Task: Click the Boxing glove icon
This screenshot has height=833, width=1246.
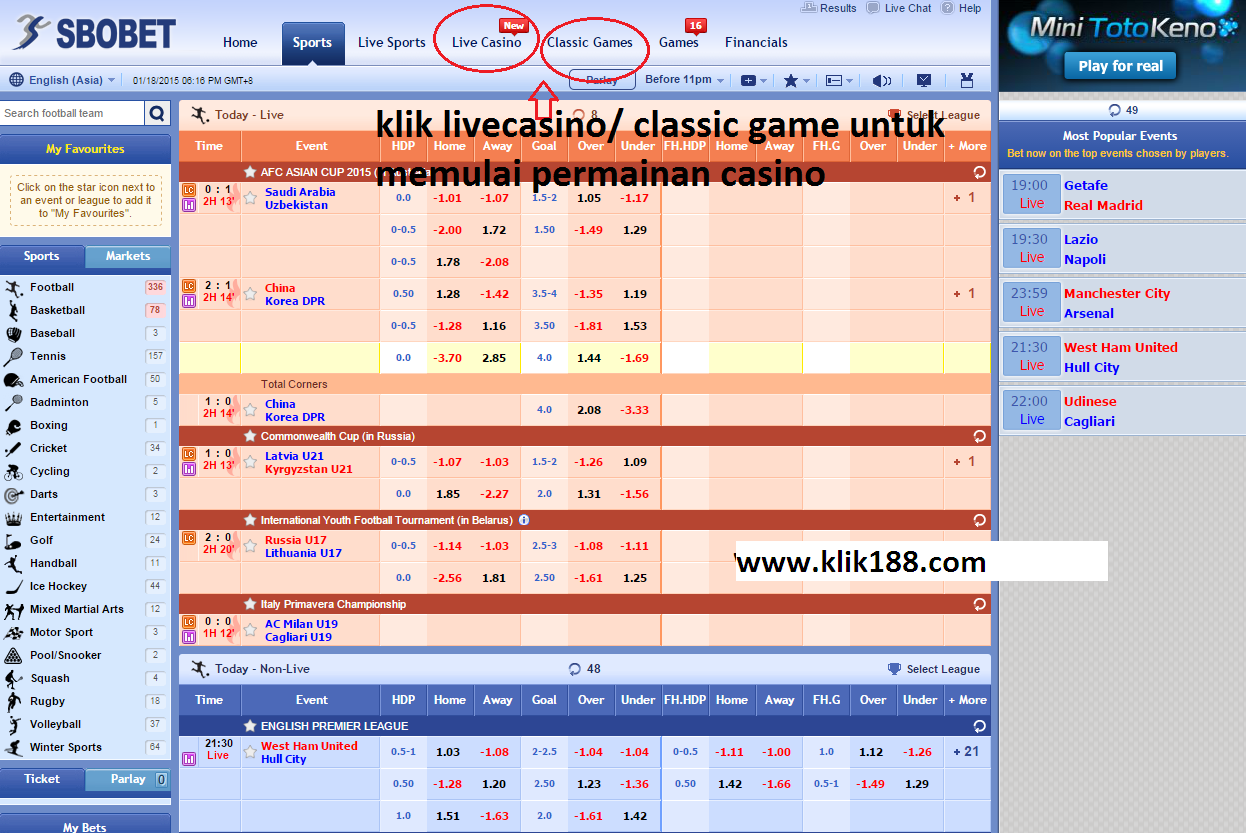Action: 13,426
